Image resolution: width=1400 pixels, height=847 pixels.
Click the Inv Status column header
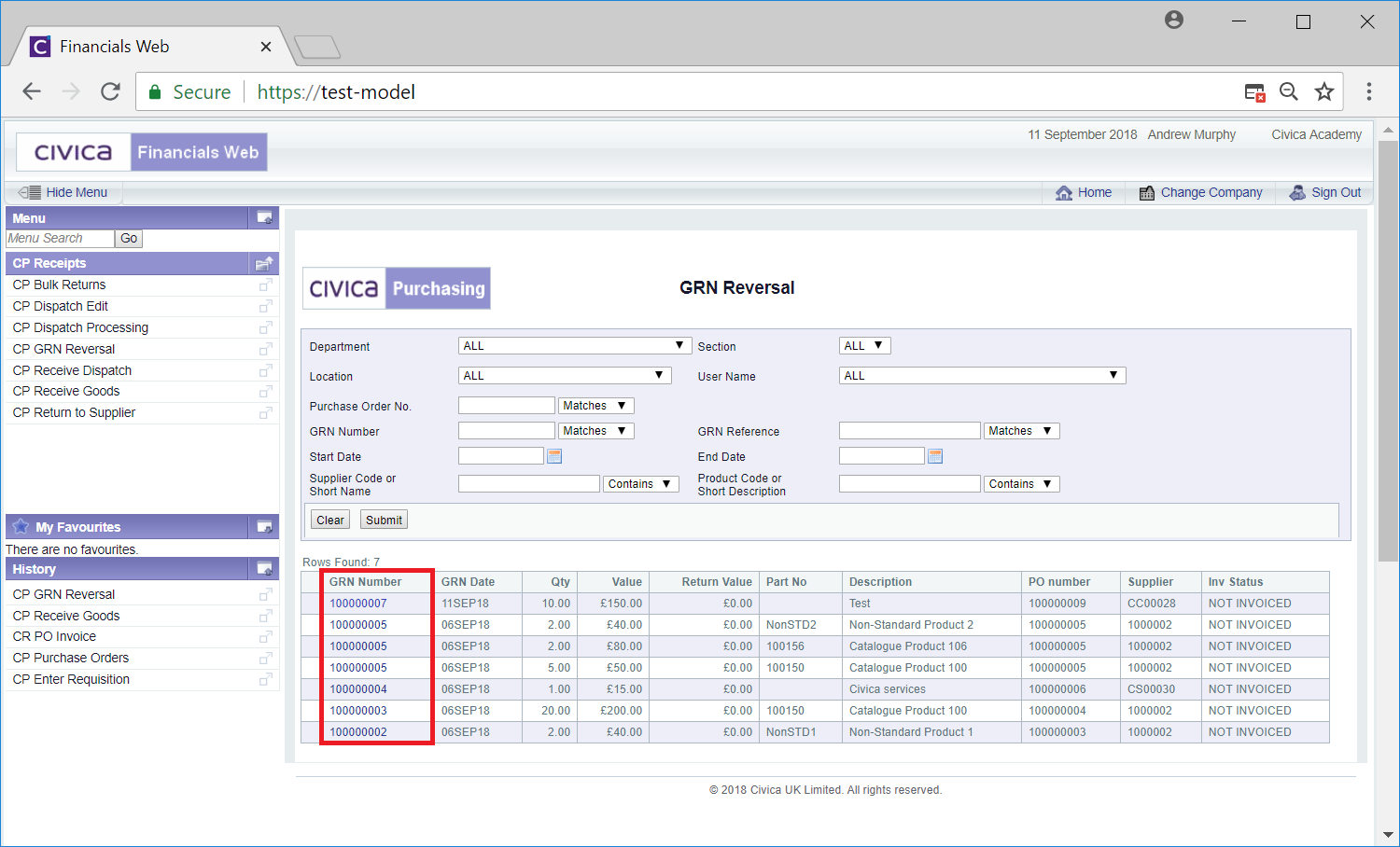[x=1236, y=582]
